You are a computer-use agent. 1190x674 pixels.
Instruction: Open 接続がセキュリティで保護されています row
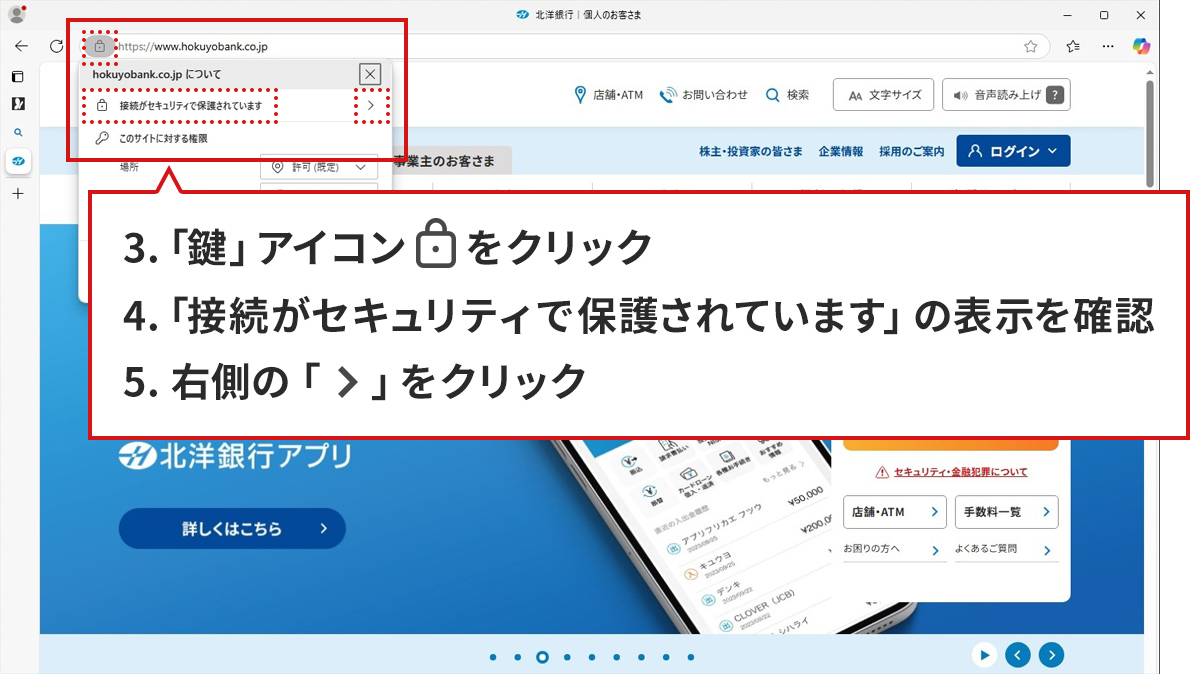pyautogui.click(x=236, y=106)
